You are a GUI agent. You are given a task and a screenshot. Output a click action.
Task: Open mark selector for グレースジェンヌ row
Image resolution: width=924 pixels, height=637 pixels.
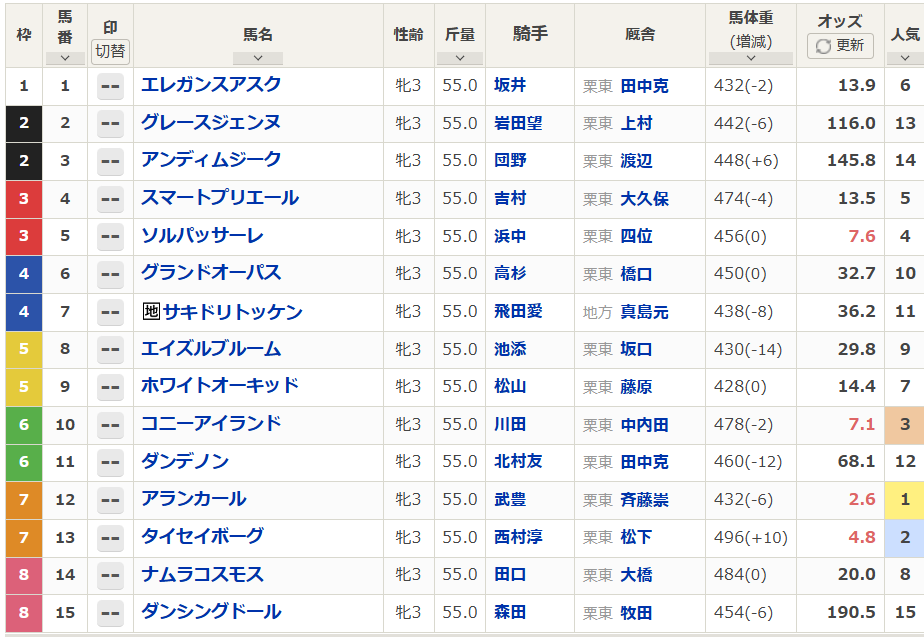[x=110, y=124]
